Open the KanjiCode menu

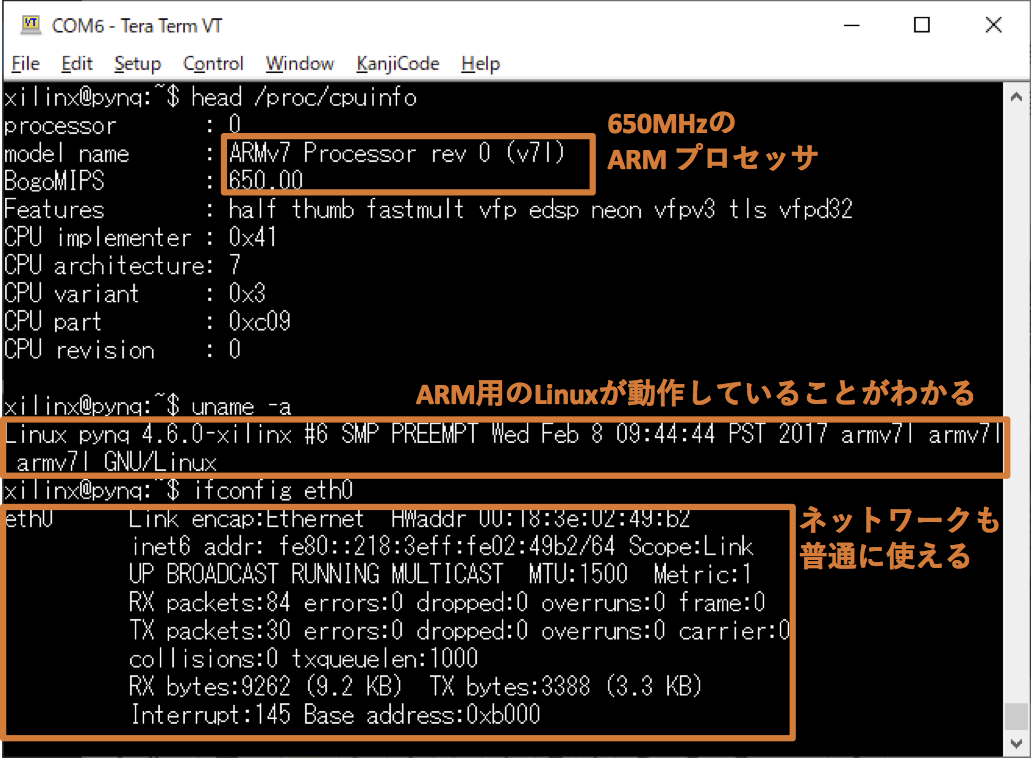click(397, 63)
